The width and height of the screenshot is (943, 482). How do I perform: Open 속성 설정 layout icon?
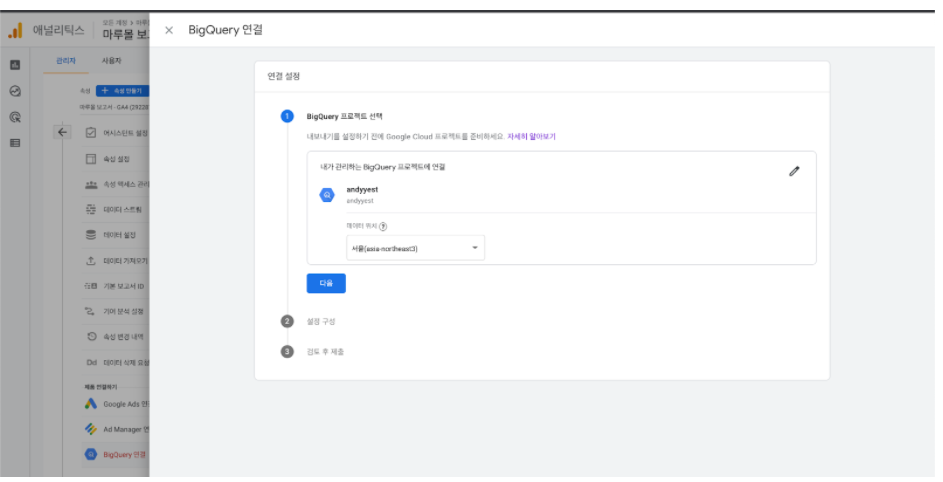[x=91, y=159]
